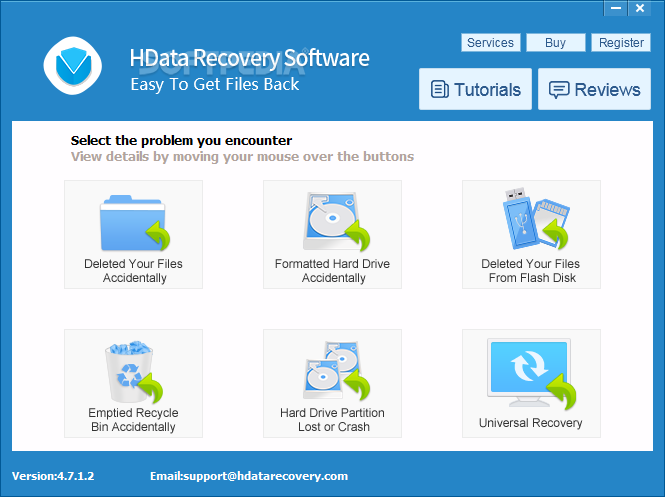The image size is (665, 497).
Task: Open Reviews
Action: (x=594, y=89)
